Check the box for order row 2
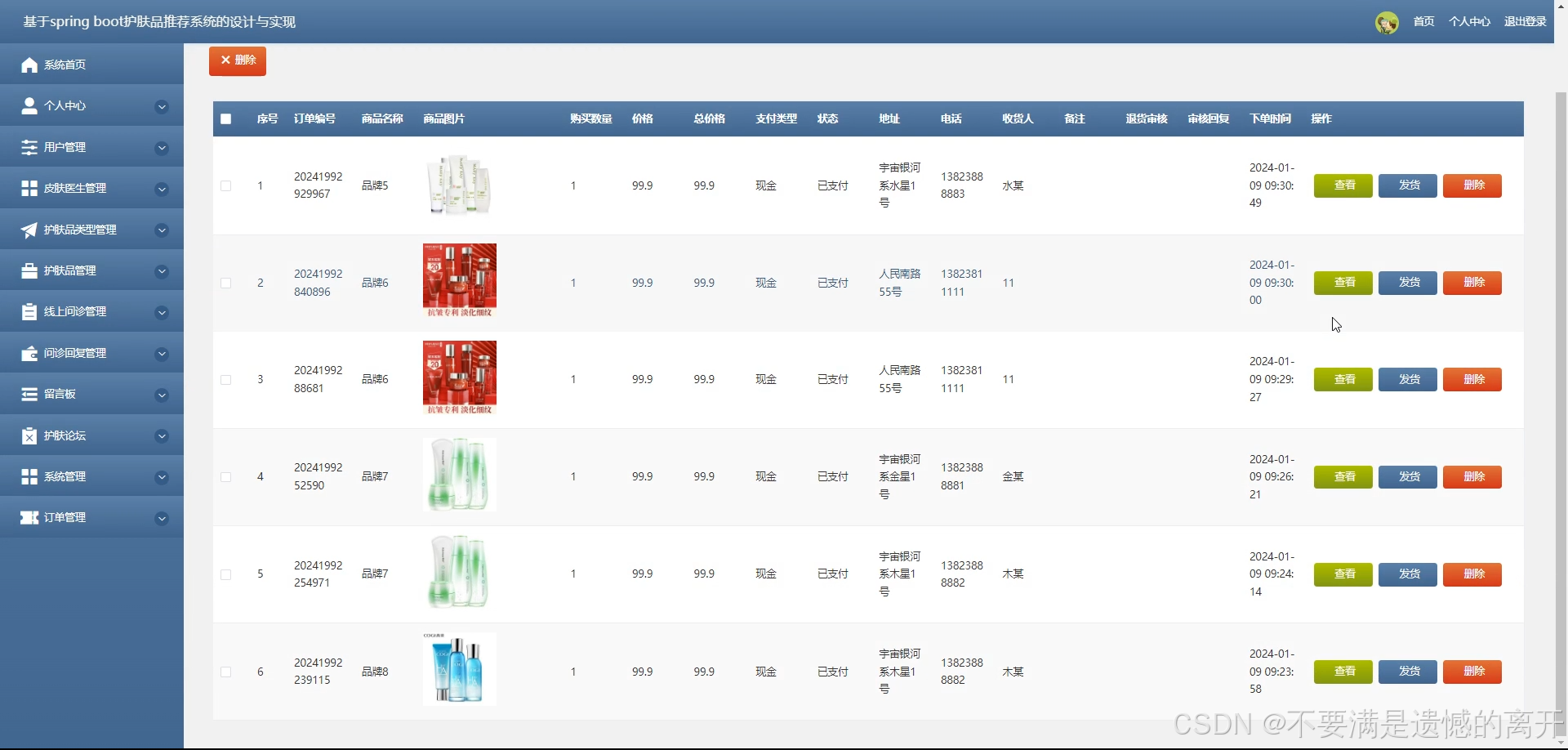Screen dimensions: 1568x750 226,283
